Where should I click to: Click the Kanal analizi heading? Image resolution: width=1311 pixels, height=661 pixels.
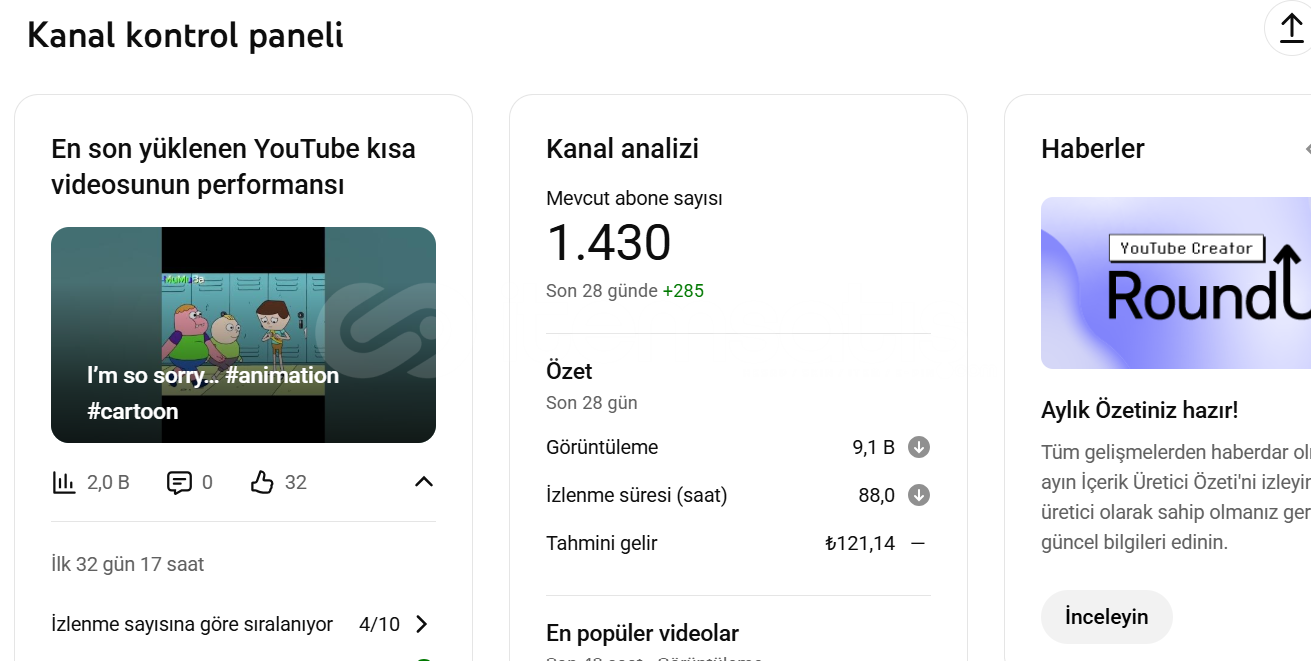[x=622, y=149]
